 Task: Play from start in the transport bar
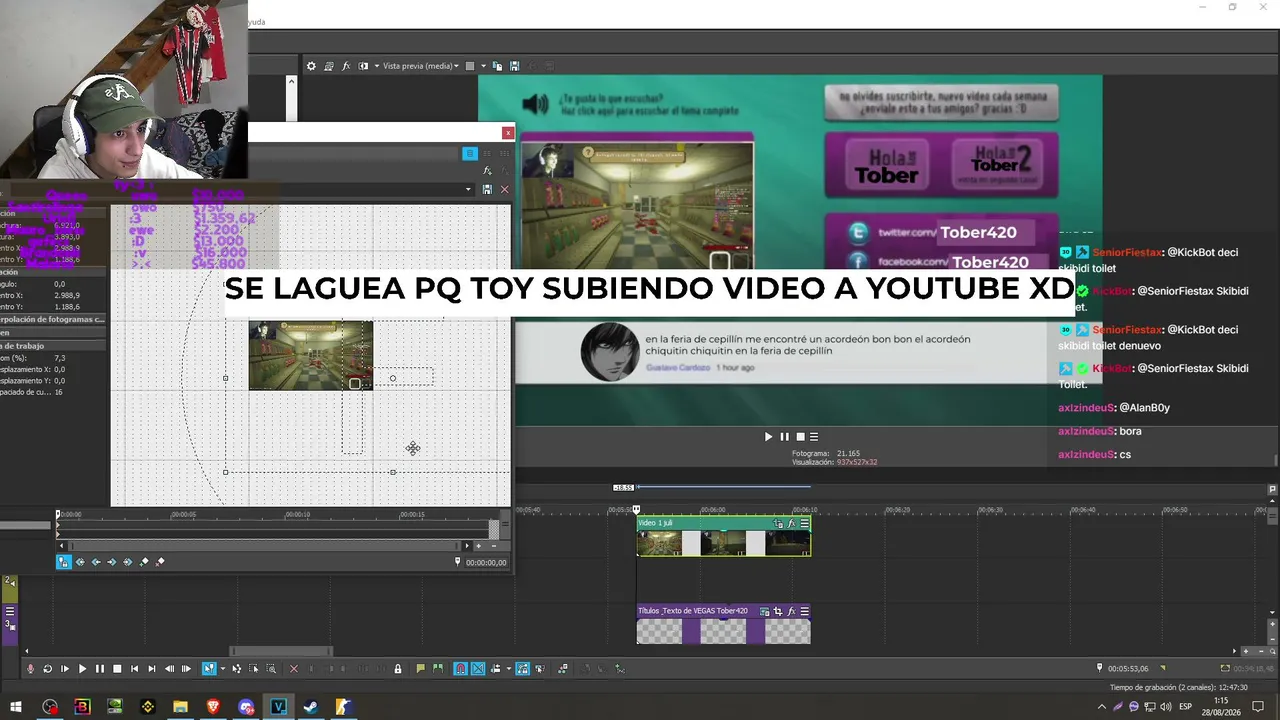(x=65, y=668)
